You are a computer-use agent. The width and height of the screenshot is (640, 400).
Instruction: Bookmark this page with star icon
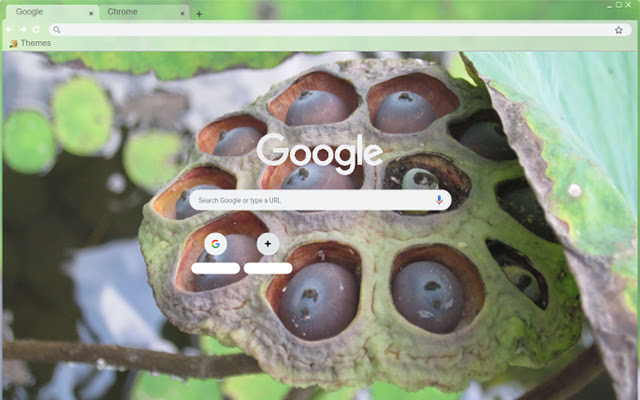(x=619, y=30)
